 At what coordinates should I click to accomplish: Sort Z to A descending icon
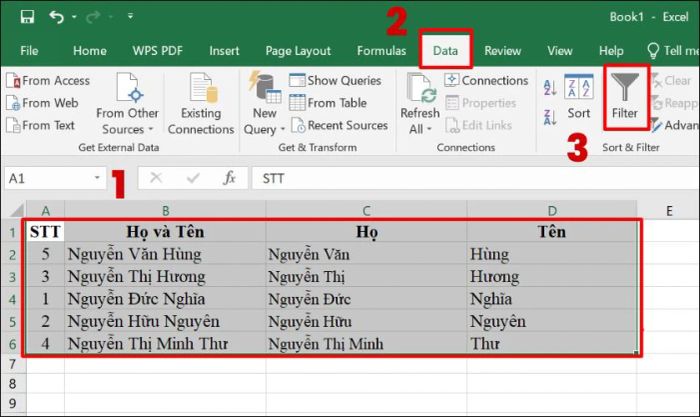click(x=550, y=117)
